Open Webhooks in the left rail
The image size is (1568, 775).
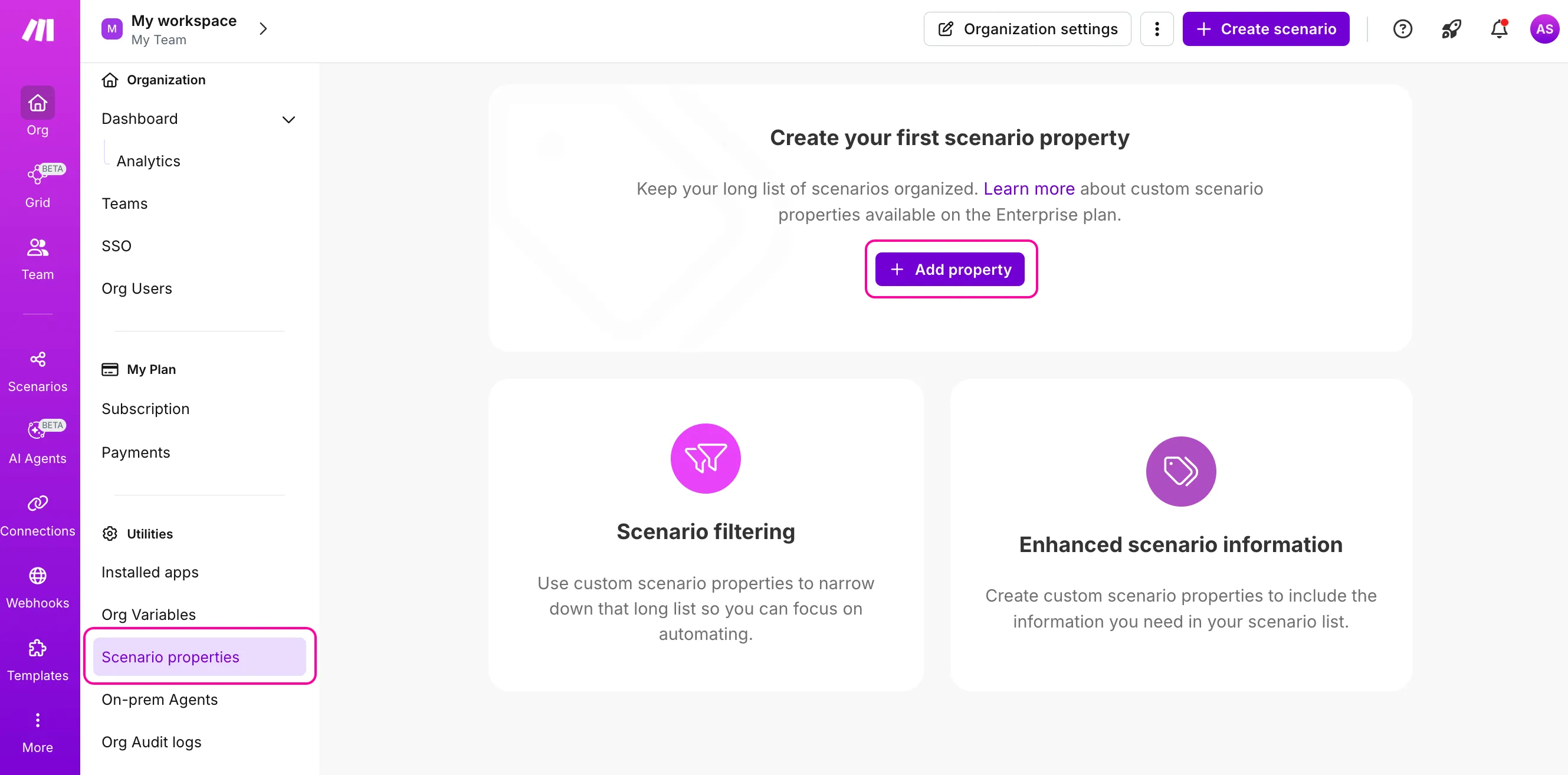pyautogui.click(x=38, y=587)
